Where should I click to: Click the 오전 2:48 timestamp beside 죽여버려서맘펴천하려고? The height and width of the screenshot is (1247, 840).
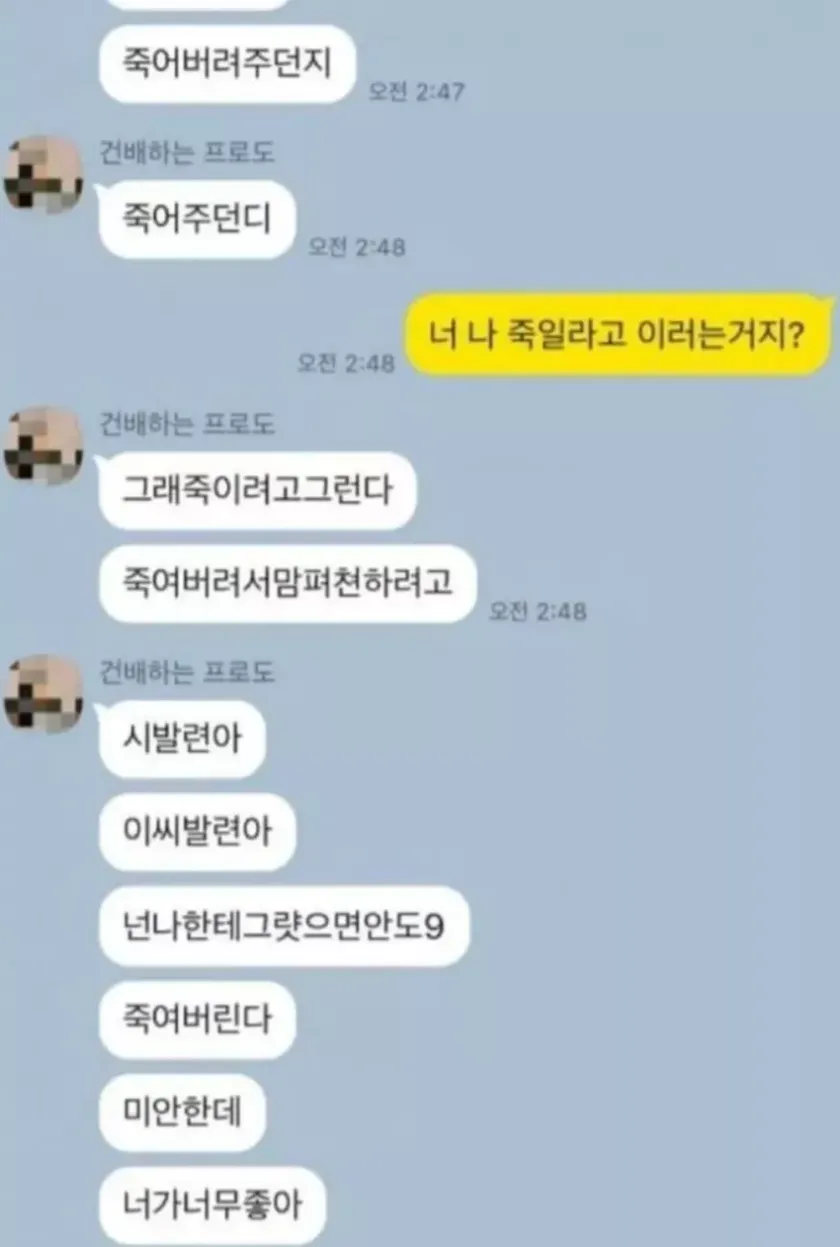[x=537, y=611]
